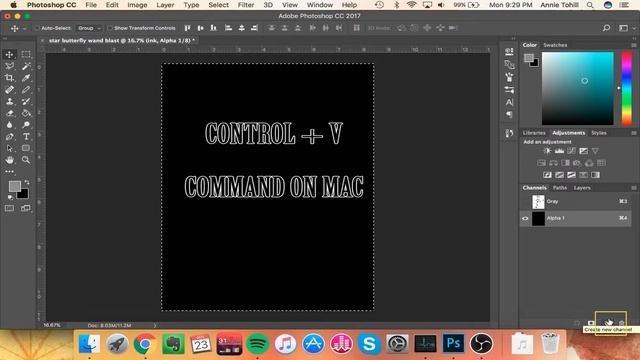Open the Group auto-select dropdown
This screenshot has height=360, width=640.
click(89, 28)
